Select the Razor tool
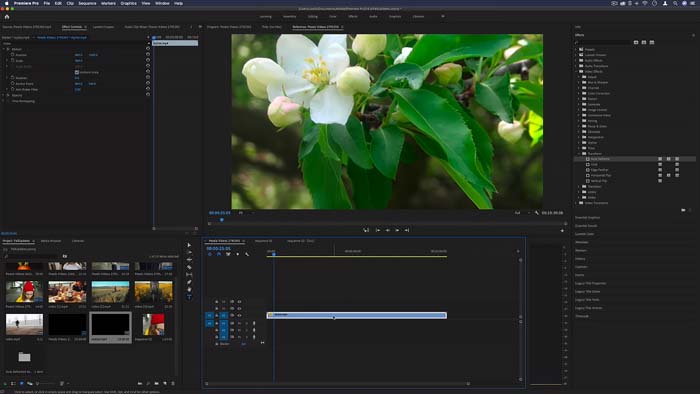Image resolution: width=700 pixels, height=394 pixels. [x=189, y=267]
